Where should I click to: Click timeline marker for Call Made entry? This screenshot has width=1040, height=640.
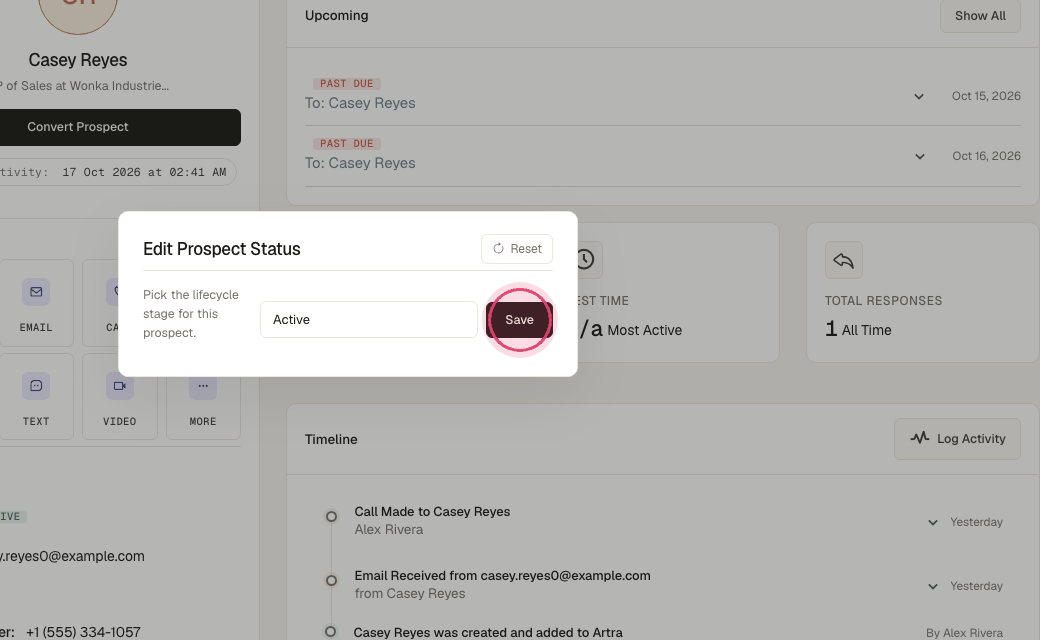[331, 517]
